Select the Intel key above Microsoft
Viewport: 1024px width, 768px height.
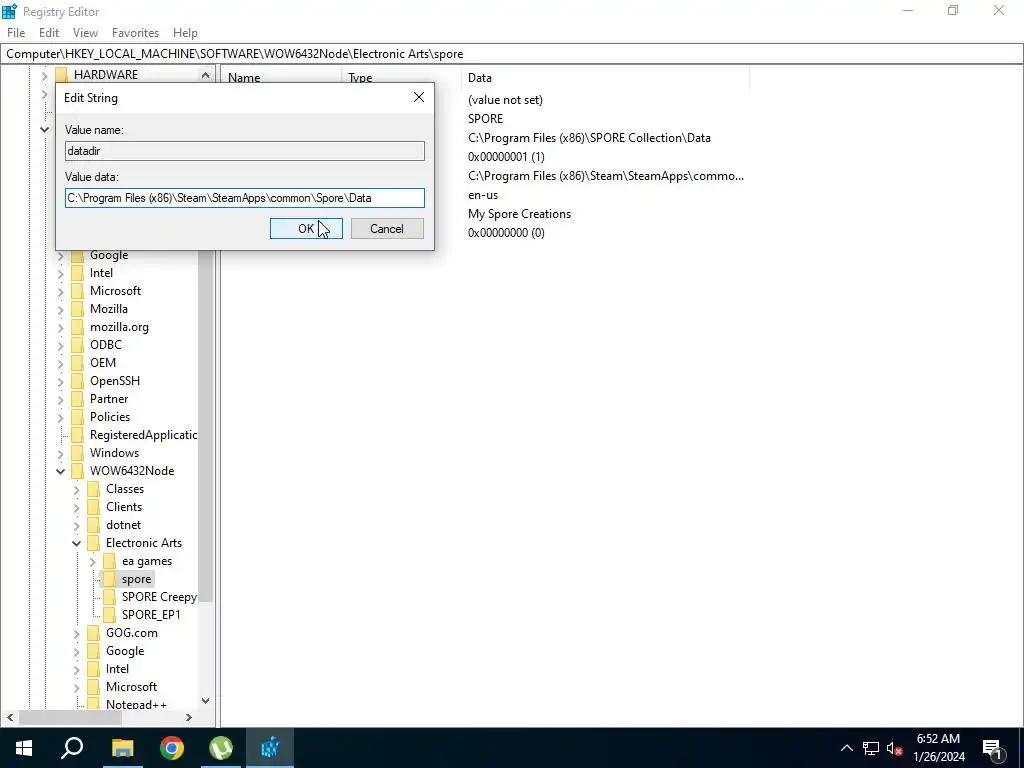(x=101, y=273)
